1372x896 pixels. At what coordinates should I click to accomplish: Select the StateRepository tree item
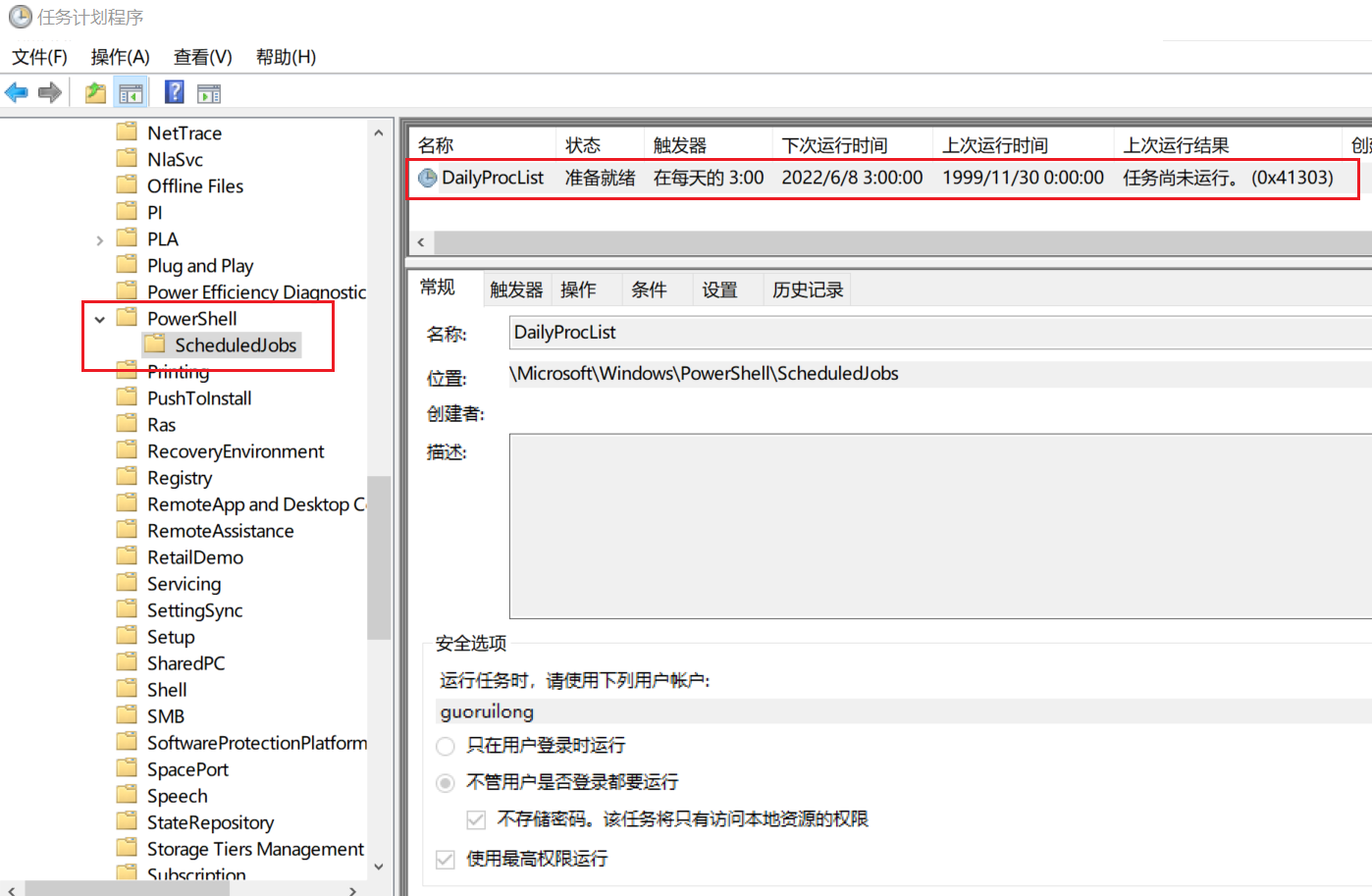[x=211, y=822]
